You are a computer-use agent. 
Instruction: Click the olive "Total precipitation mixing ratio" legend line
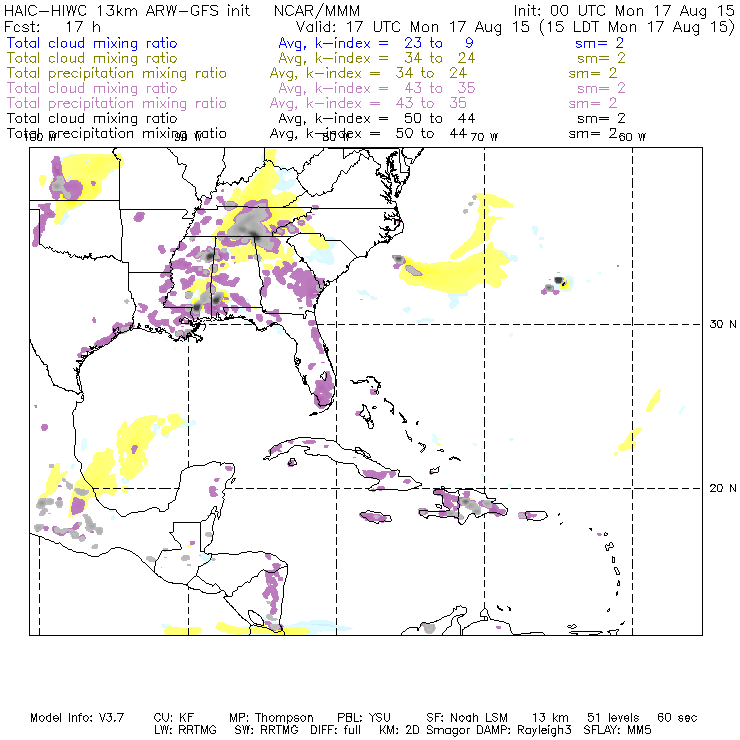click(x=117, y=73)
